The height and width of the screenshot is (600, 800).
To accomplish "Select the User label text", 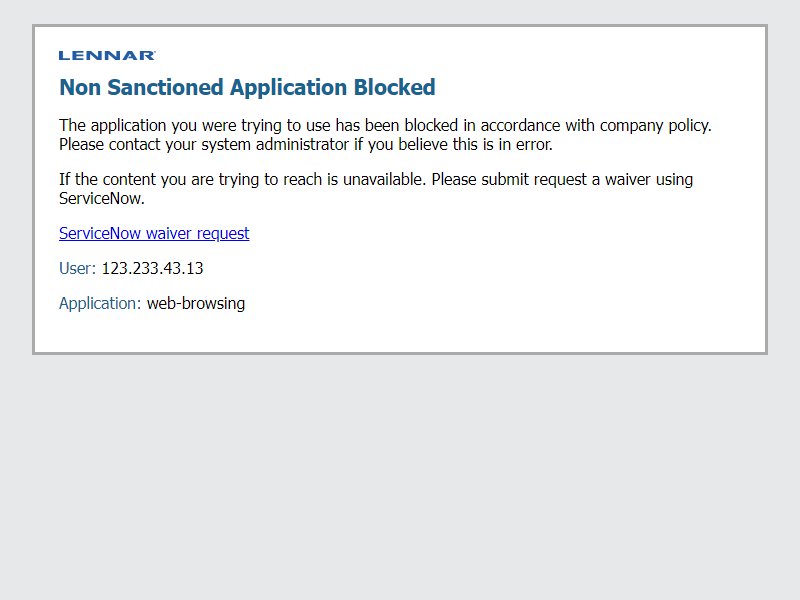I will coord(77,268).
